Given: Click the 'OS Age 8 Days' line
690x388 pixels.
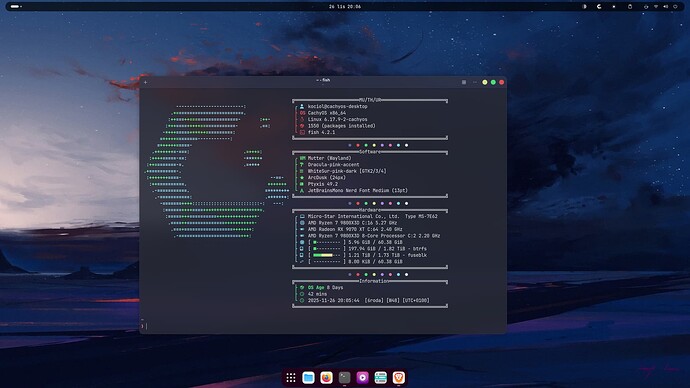Looking at the screenshot, I should click(325, 288).
